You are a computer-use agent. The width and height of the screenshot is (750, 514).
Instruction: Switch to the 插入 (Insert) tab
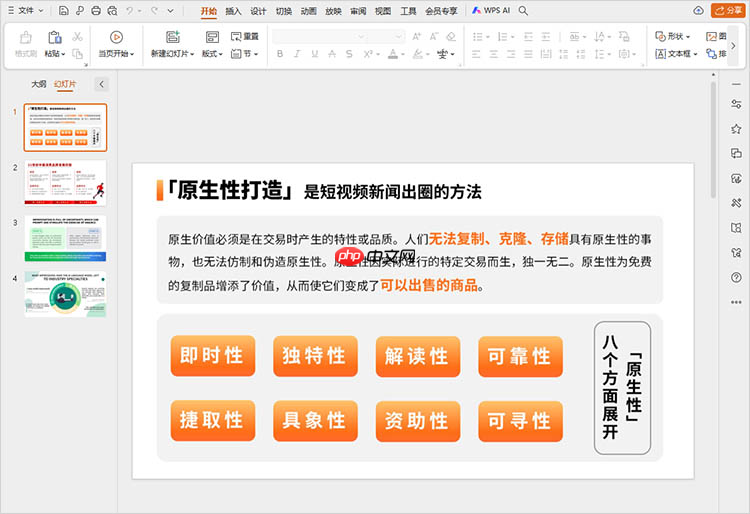point(233,11)
